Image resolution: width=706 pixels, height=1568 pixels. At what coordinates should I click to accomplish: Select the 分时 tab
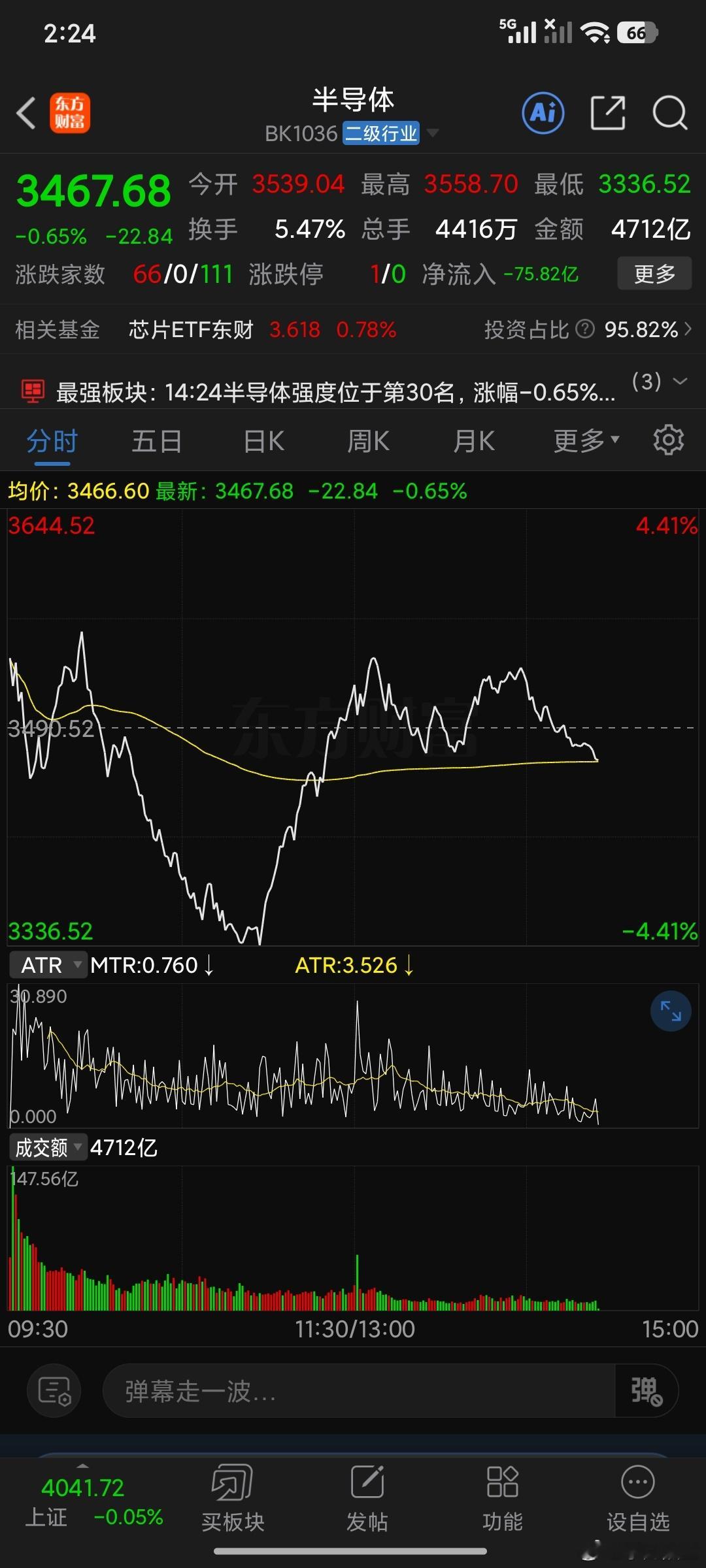coord(52,441)
